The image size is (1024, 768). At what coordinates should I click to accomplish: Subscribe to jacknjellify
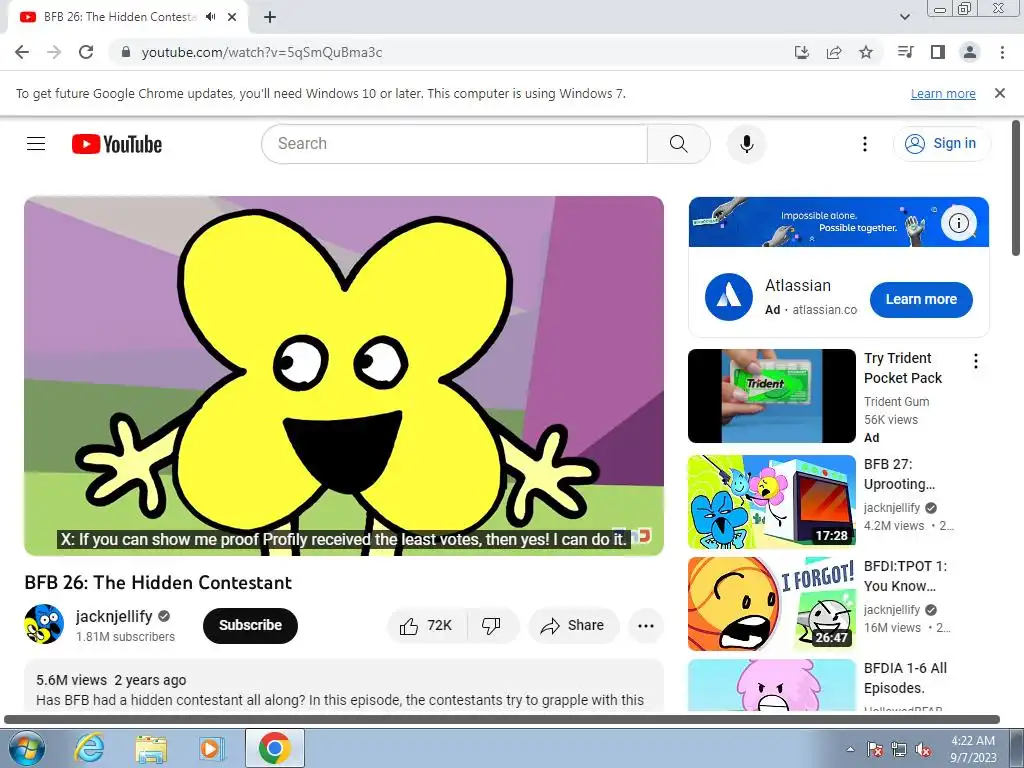[x=250, y=626]
